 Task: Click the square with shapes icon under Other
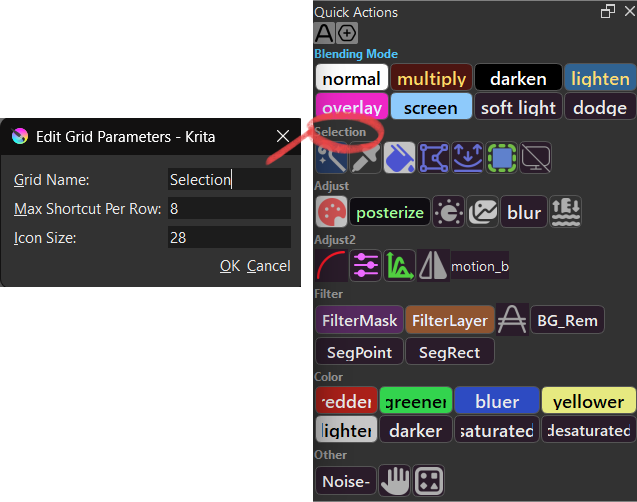pyautogui.click(x=429, y=481)
